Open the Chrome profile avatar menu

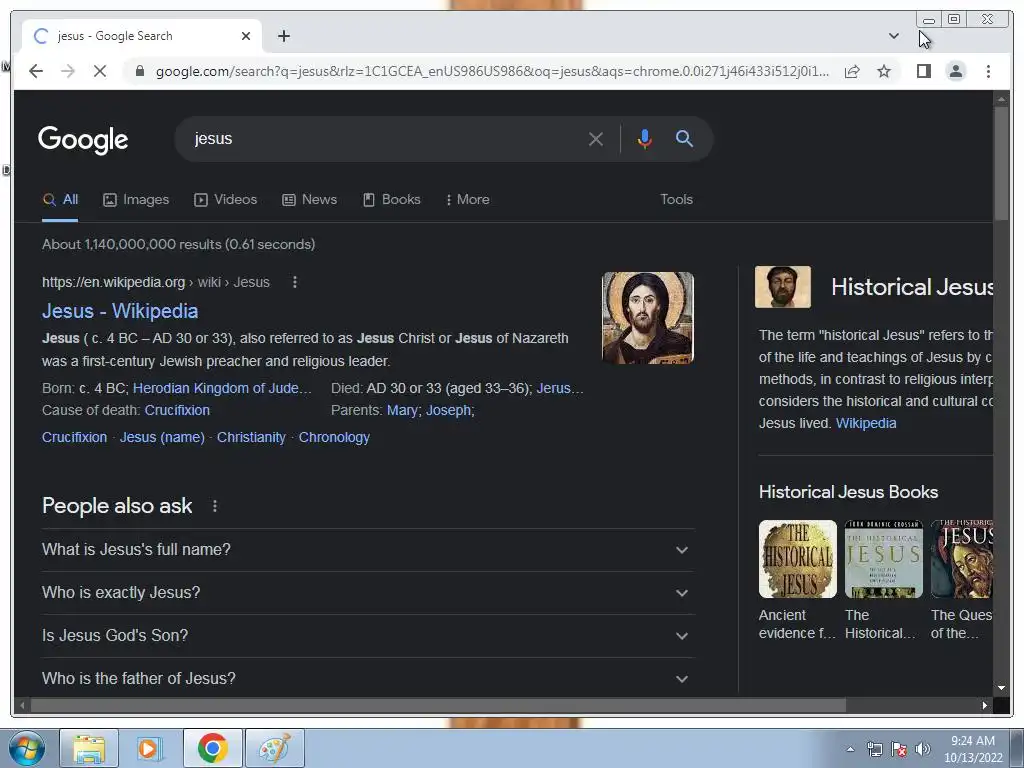pos(955,71)
